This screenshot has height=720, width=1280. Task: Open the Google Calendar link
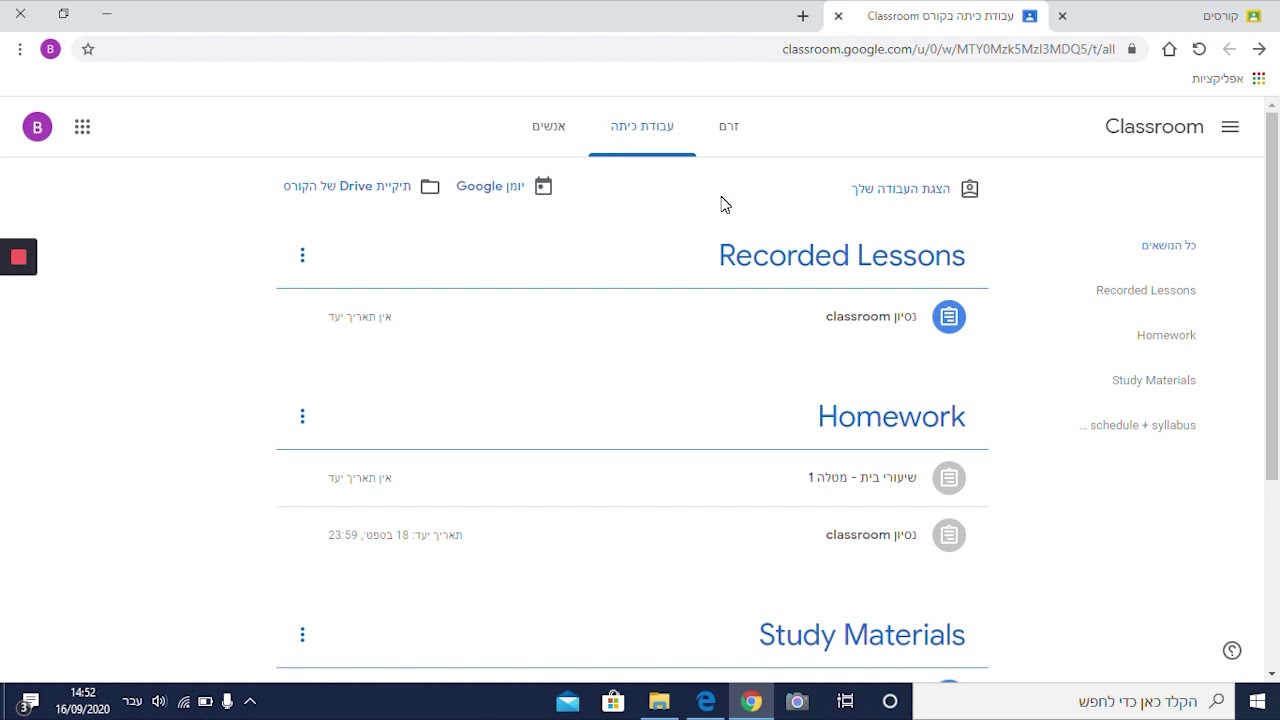coord(490,186)
